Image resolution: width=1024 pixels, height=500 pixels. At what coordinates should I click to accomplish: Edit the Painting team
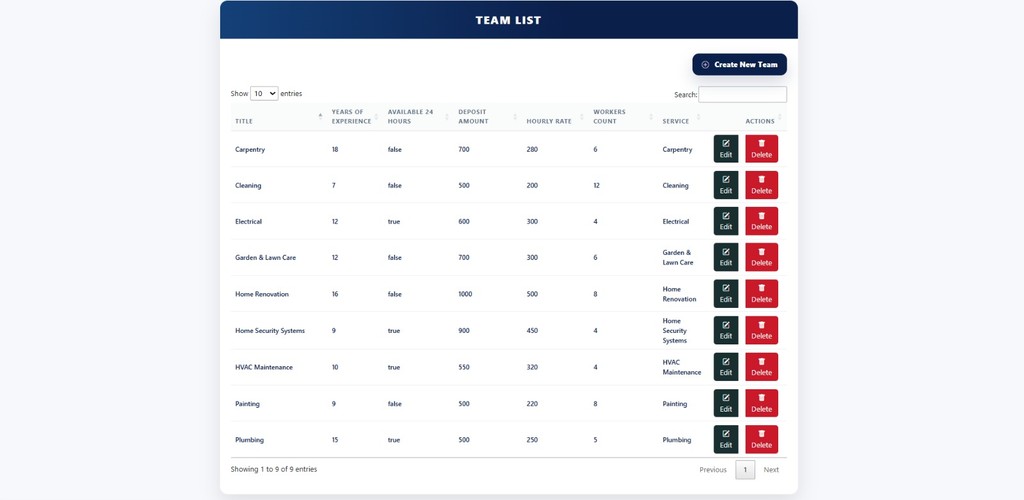pos(726,403)
